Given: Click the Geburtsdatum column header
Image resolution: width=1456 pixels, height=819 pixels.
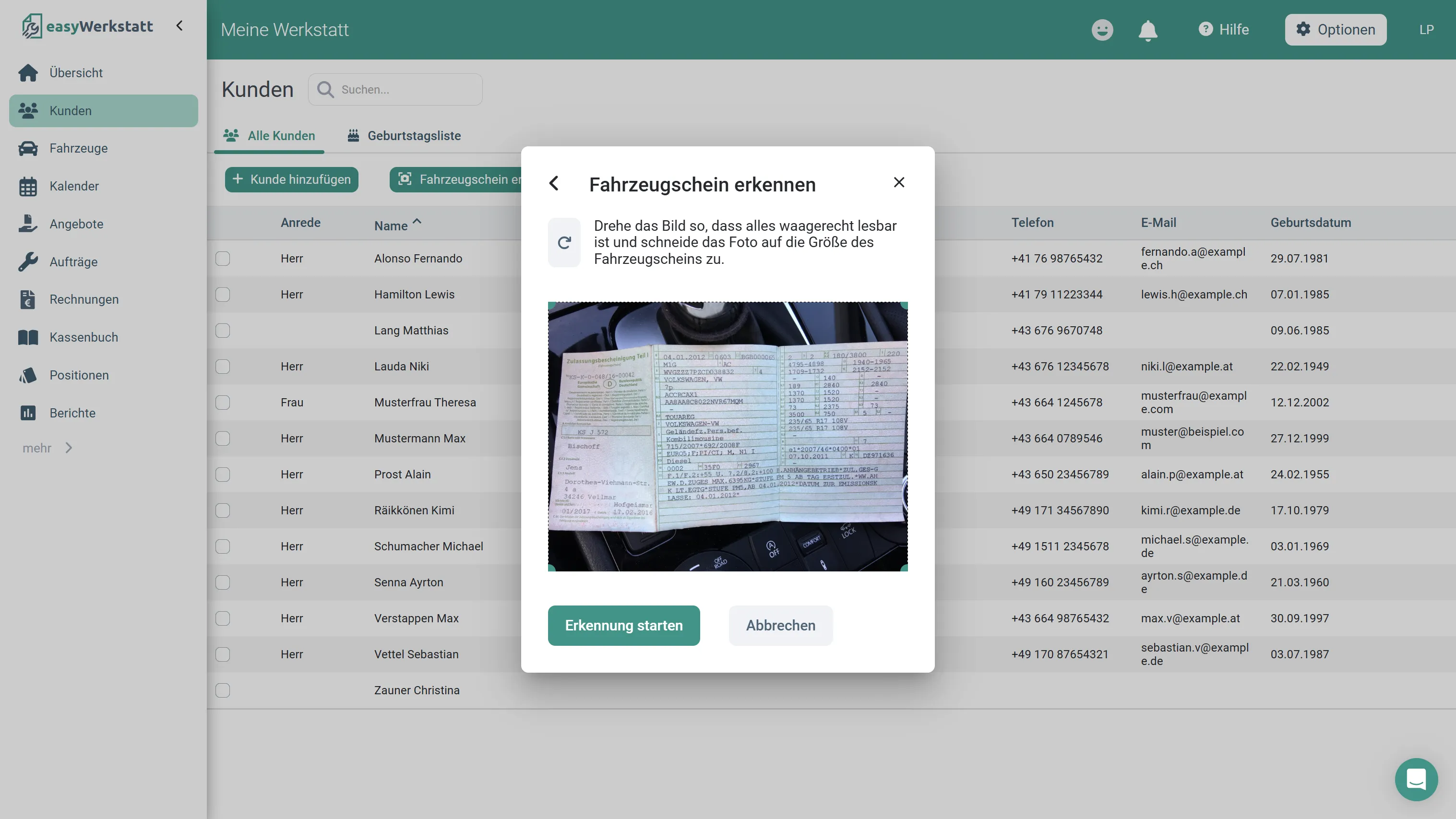Looking at the screenshot, I should pyautogui.click(x=1311, y=223).
